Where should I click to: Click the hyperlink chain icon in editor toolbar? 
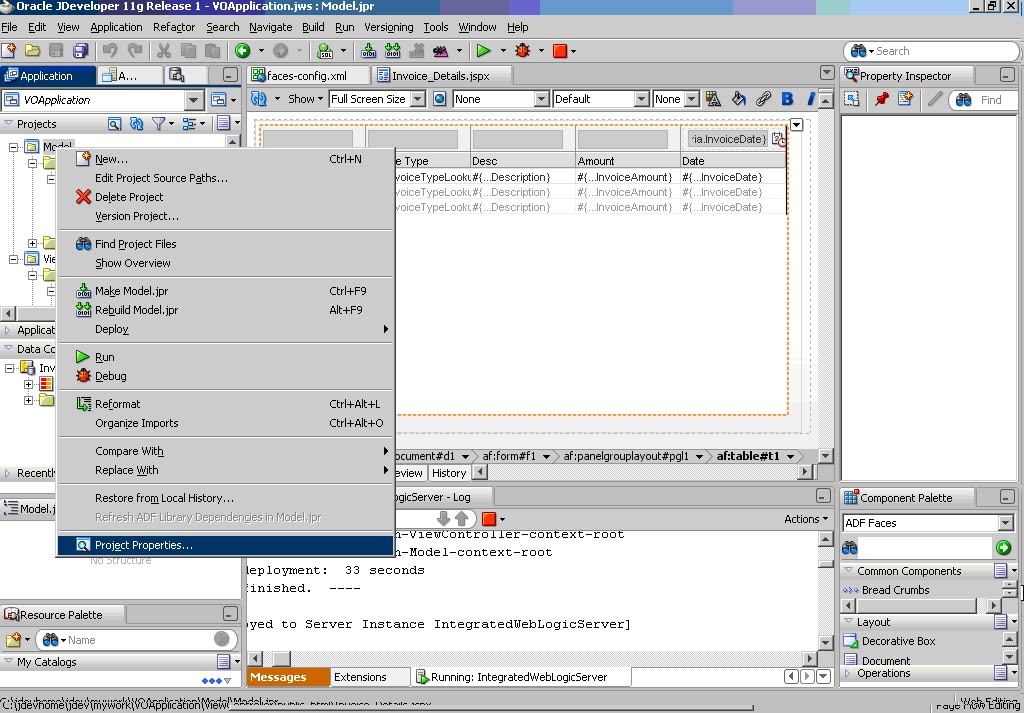point(763,99)
